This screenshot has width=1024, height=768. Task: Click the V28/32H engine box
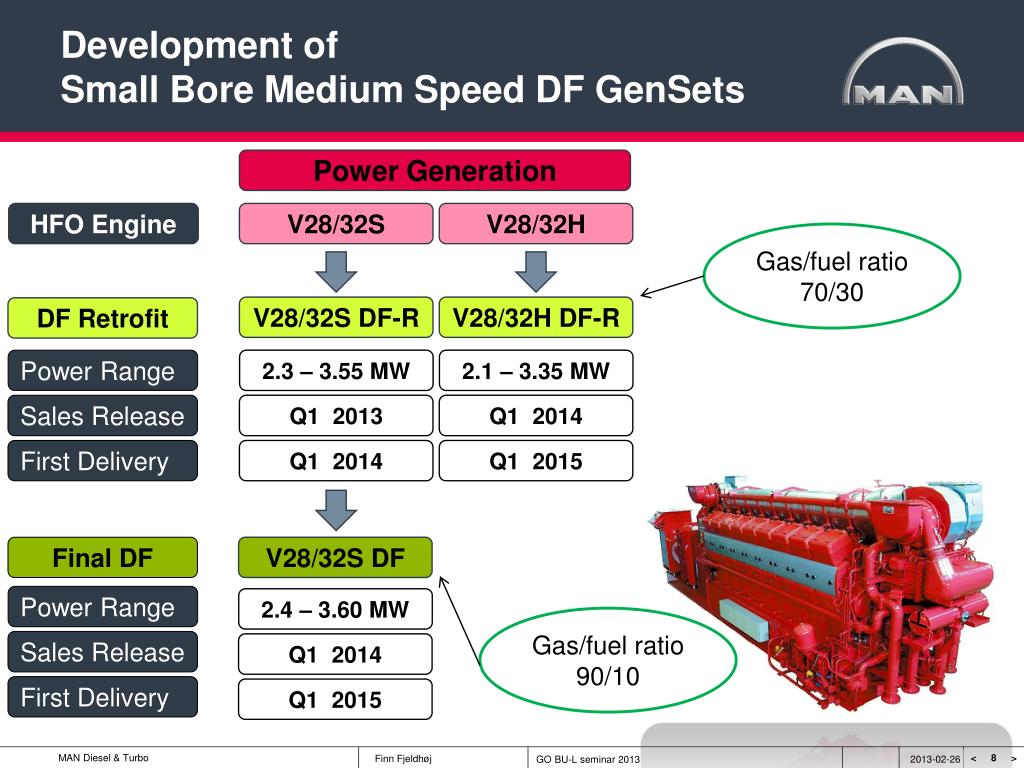[536, 224]
